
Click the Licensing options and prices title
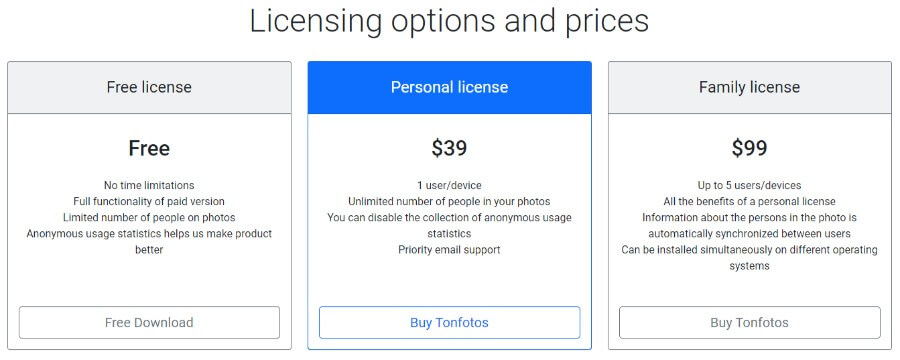tap(449, 21)
